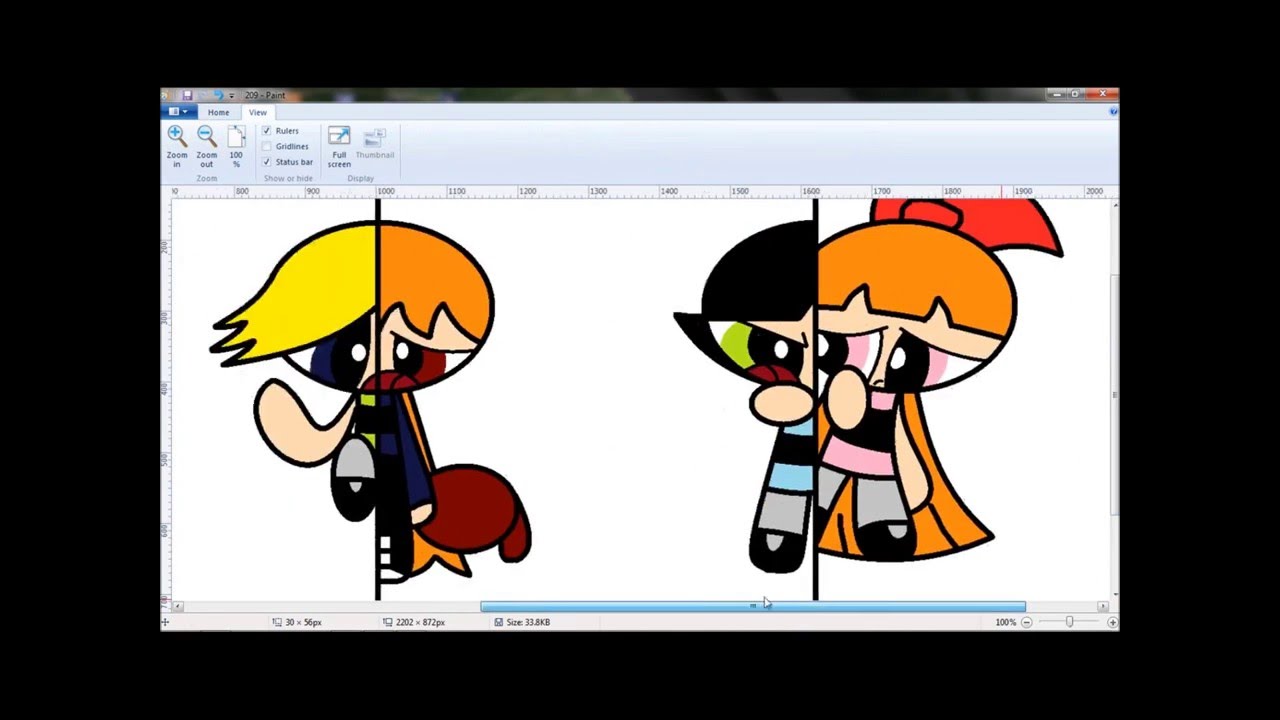Screen dimensions: 1280x720
Task: Click the status bar zoom-in plus button
Action: (1112, 622)
